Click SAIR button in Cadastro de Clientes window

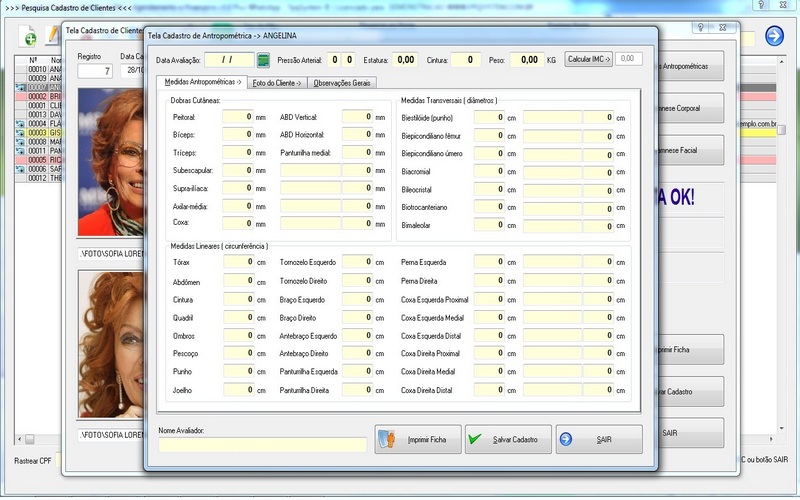pyautogui.click(x=691, y=433)
